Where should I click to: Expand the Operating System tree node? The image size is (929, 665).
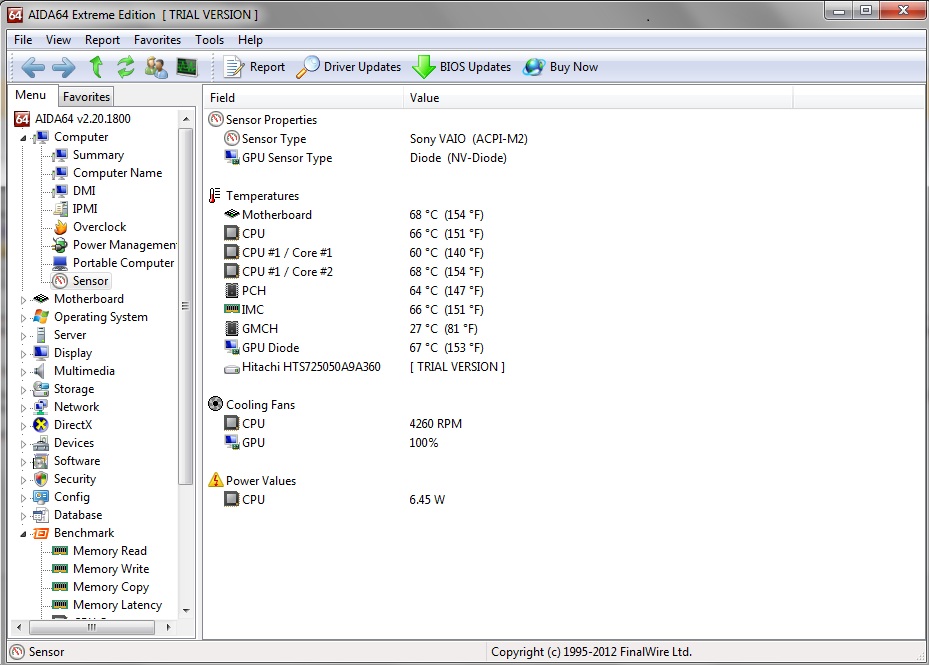(23, 318)
